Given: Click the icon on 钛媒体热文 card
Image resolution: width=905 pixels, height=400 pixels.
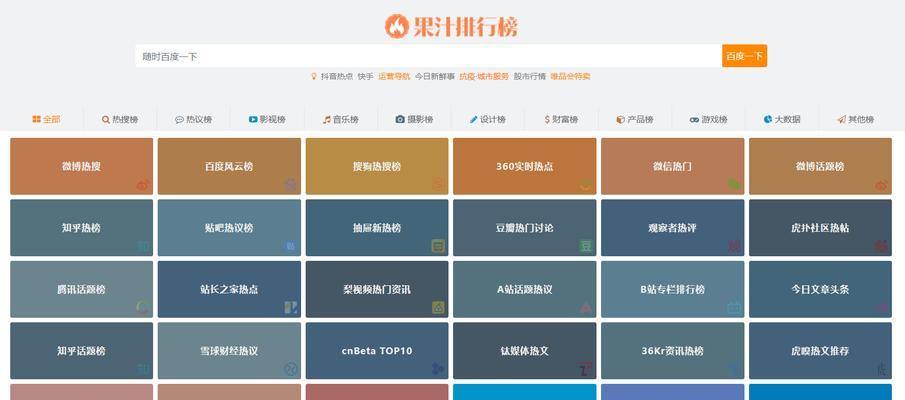Looking at the screenshot, I should (586, 369).
